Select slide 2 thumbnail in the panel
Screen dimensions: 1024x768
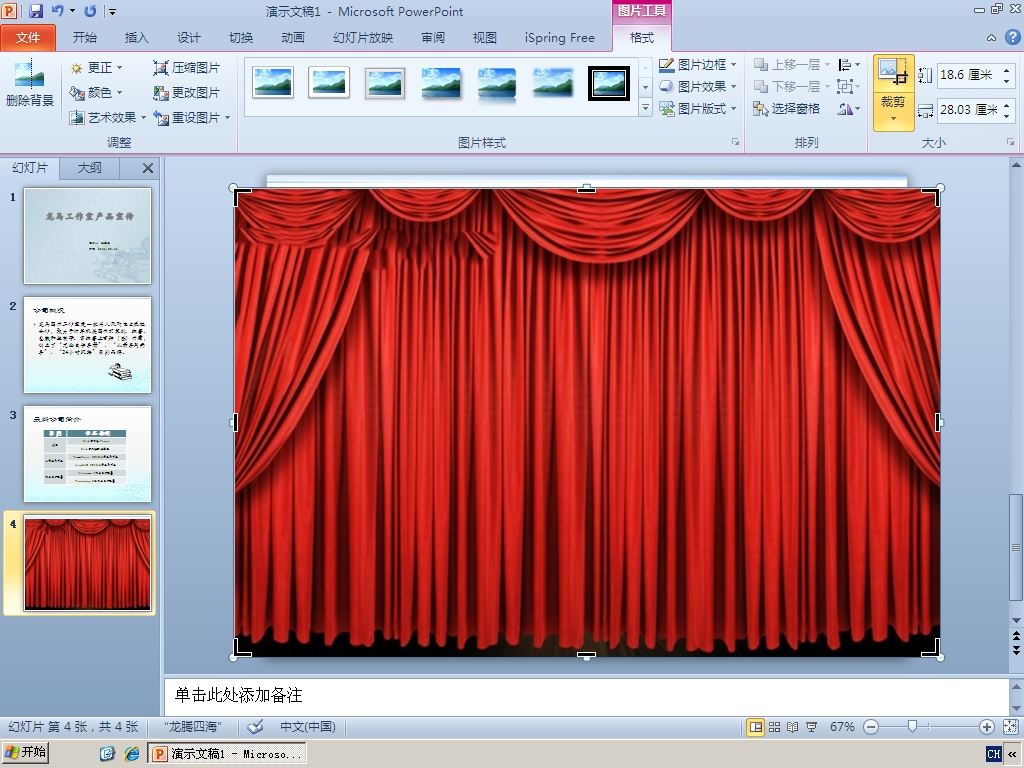88,345
